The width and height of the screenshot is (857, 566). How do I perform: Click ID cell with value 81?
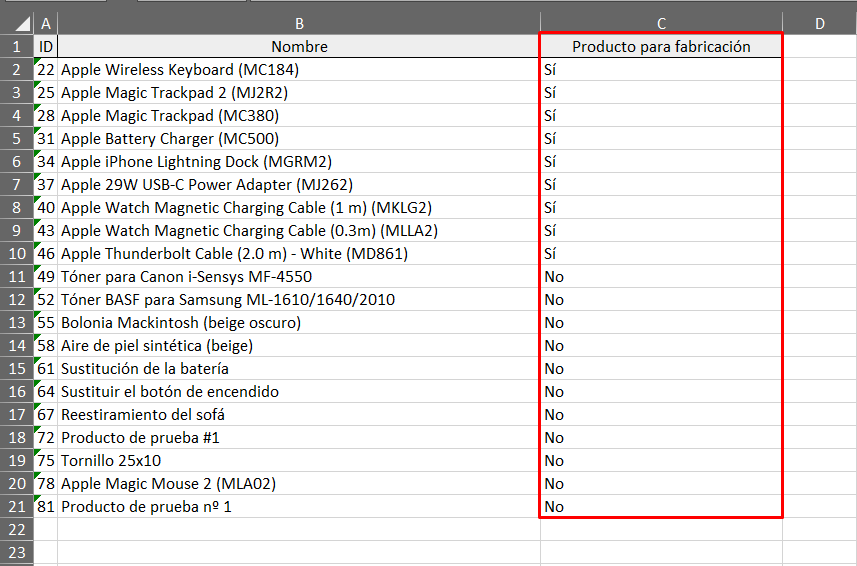(46, 506)
